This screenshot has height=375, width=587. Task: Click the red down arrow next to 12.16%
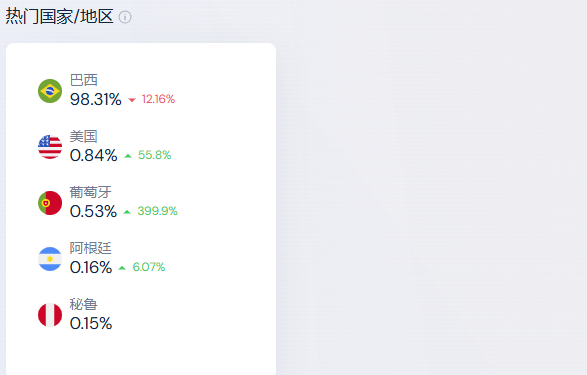click(132, 100)
